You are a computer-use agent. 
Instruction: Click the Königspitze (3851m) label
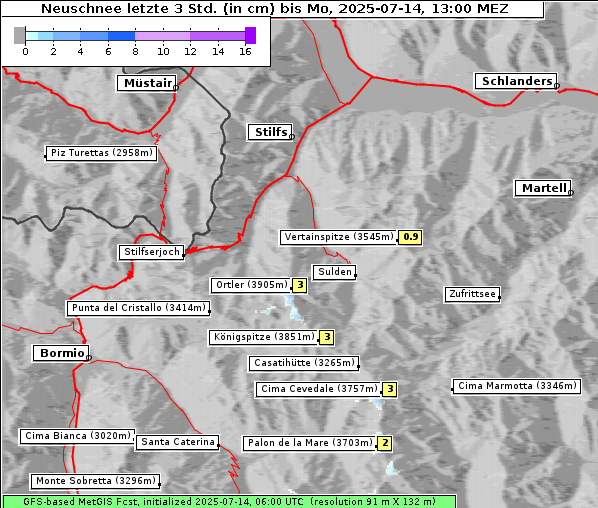tap(264, 337)
